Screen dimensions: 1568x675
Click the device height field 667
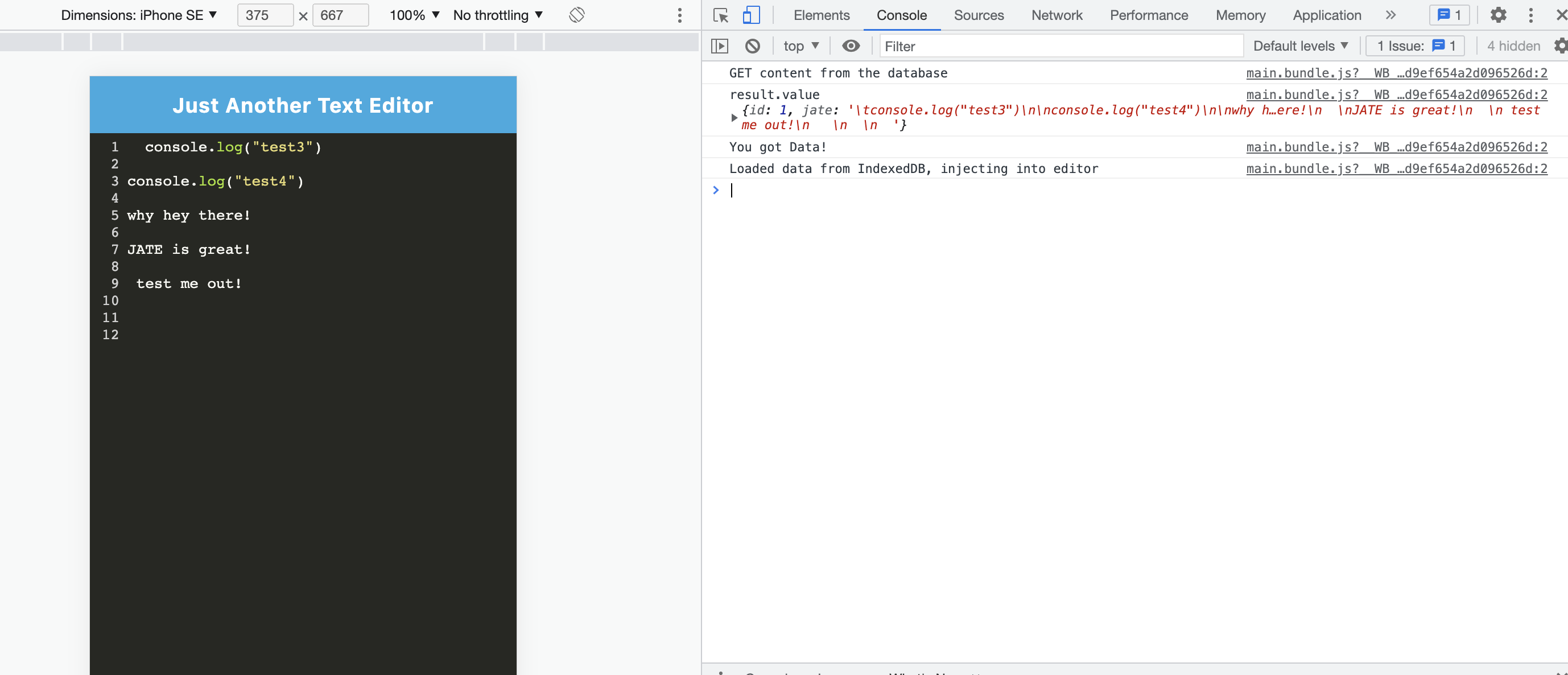[x=340, y=15]
